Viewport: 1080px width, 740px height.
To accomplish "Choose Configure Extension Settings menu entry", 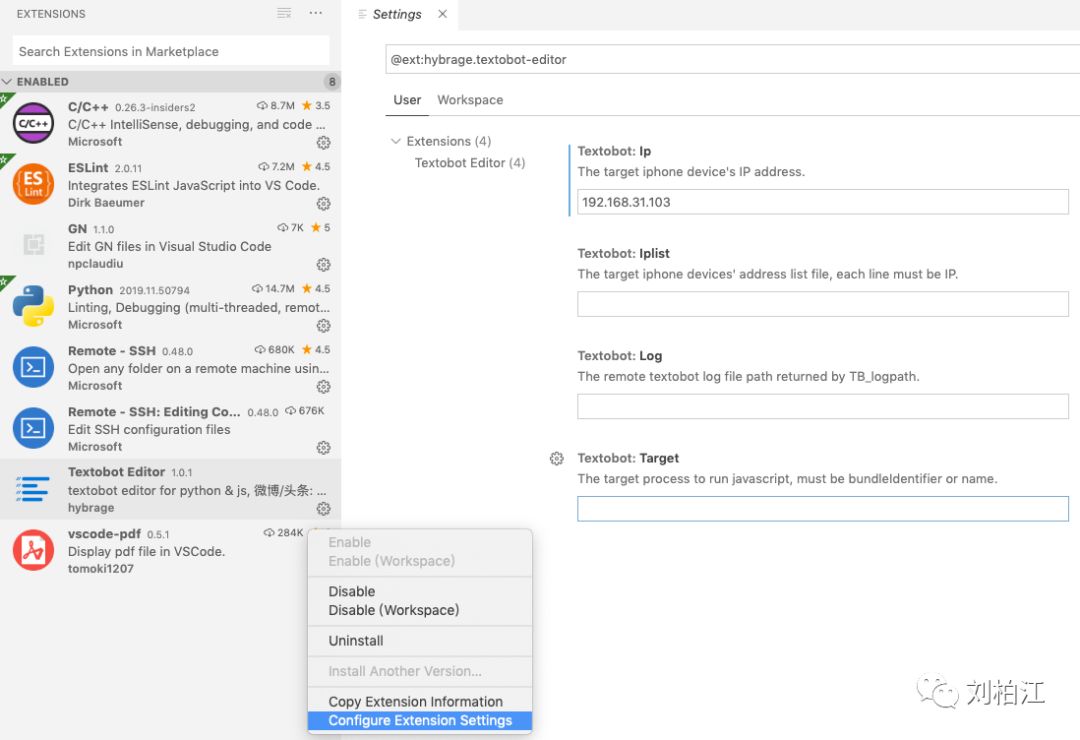I will tap(419, 720).
